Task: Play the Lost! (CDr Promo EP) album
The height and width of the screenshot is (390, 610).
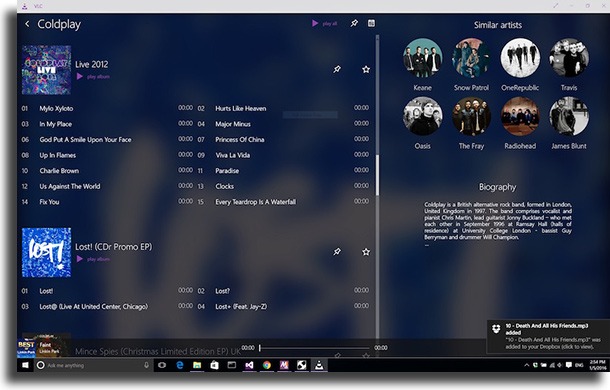Action: 93,259
